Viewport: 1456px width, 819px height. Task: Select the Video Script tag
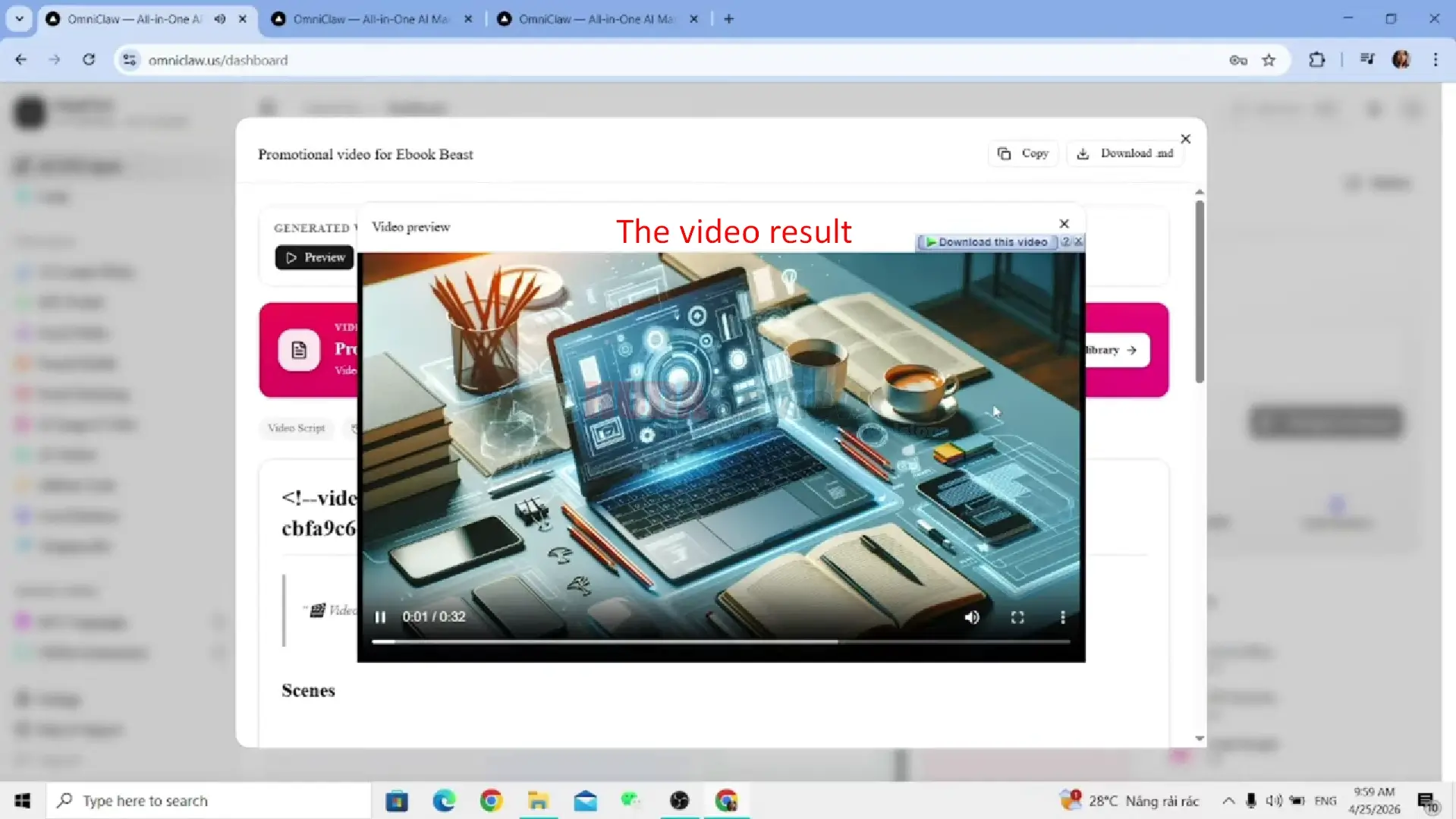[x=296, y=428]
